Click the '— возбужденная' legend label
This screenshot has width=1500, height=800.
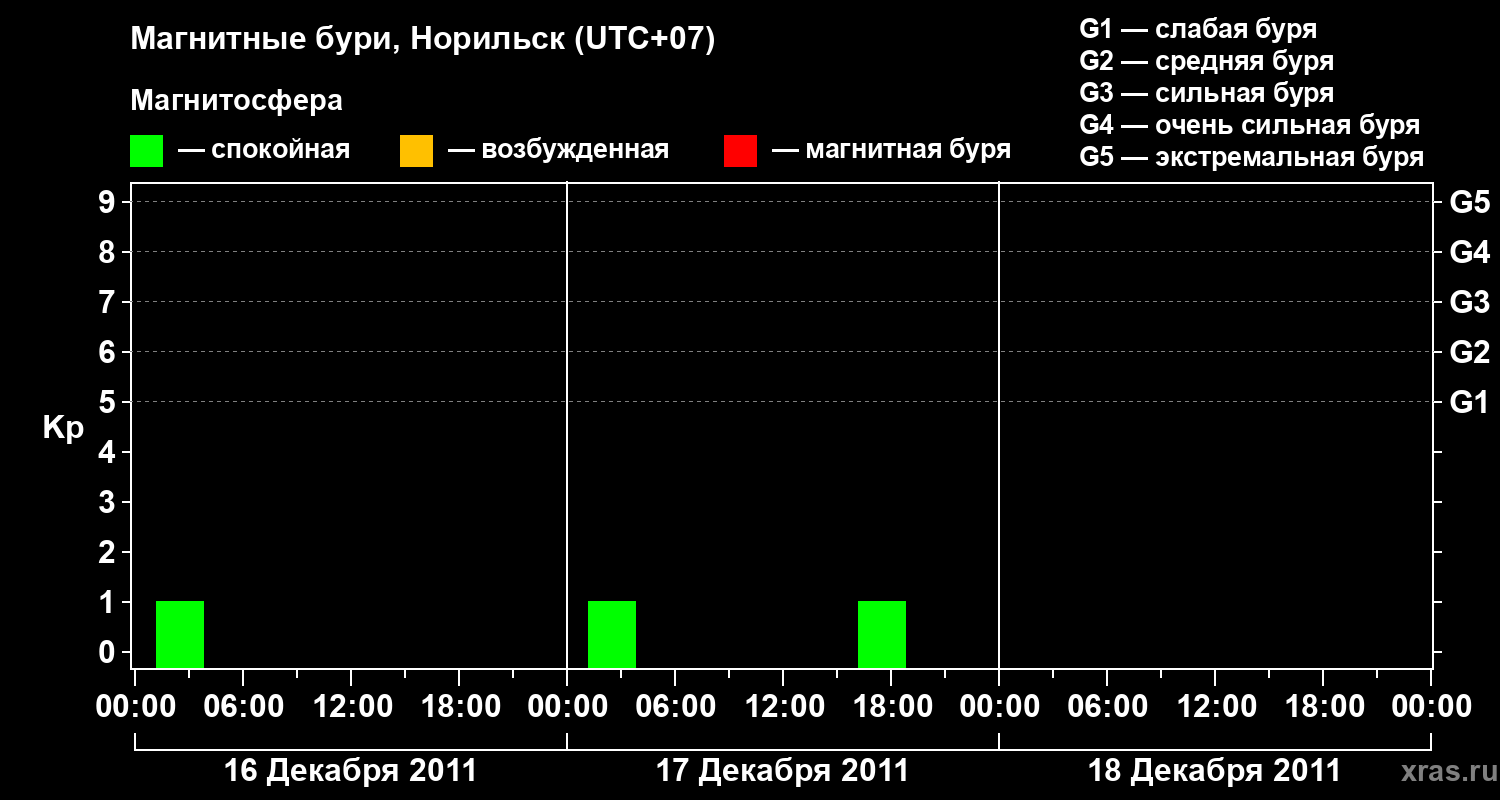pos(558,150)
